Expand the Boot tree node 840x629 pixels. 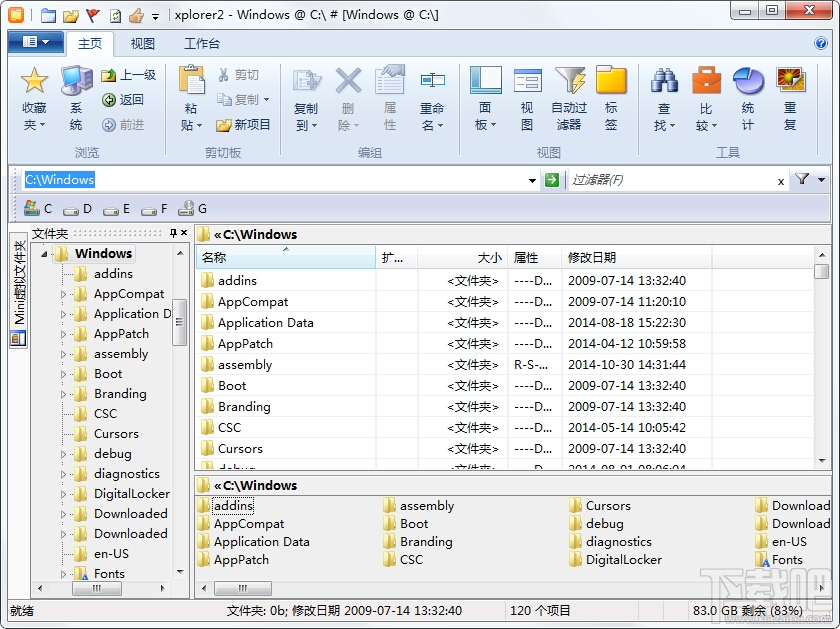pyautogui.click(x=63, y=374)
